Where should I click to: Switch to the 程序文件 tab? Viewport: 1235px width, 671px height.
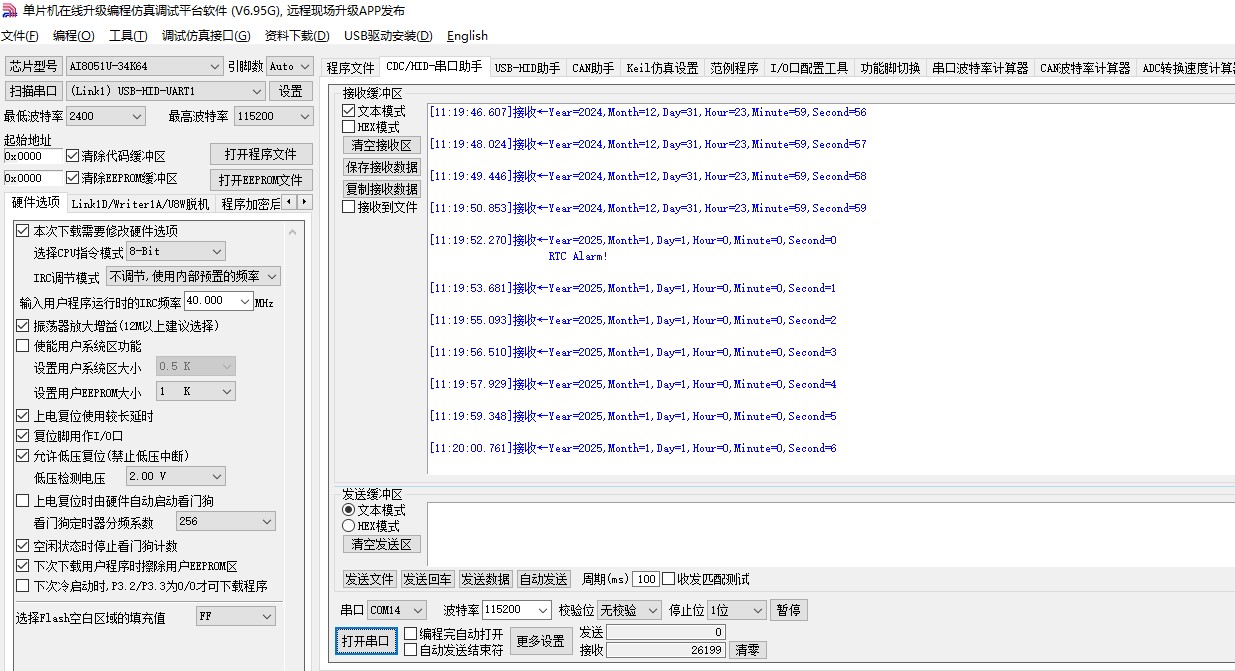point(350,68)
